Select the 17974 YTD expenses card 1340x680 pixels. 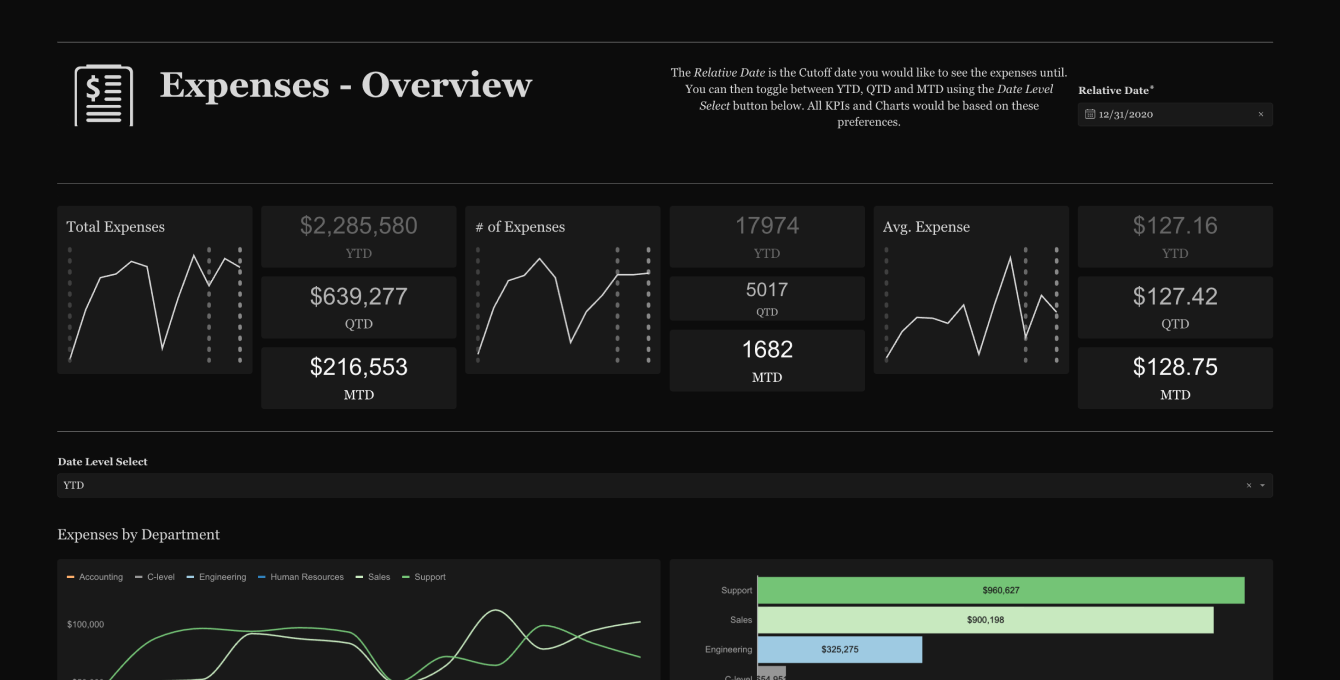767,236
